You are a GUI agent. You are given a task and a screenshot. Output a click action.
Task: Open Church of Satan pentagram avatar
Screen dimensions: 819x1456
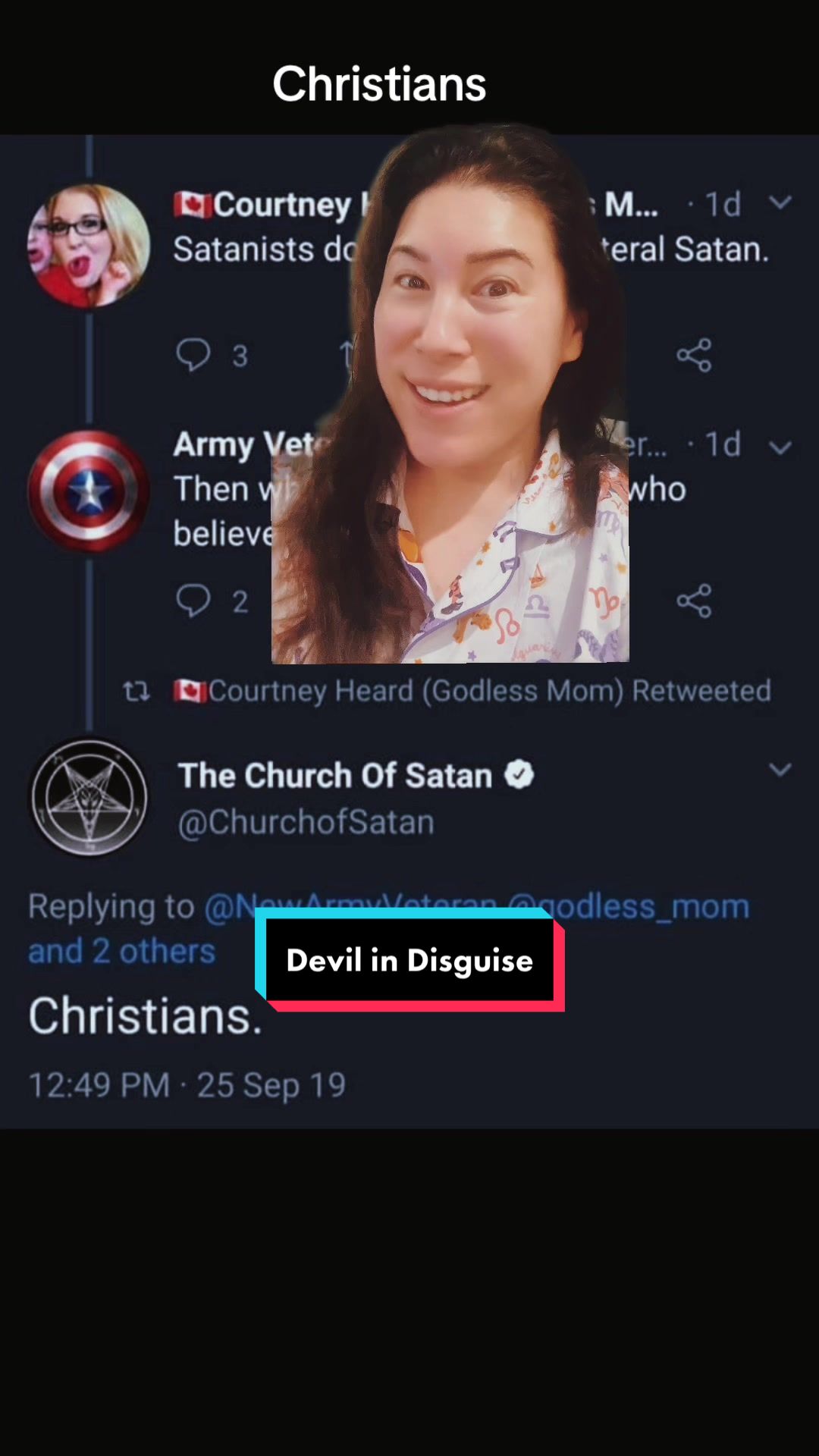pos(89,798)
